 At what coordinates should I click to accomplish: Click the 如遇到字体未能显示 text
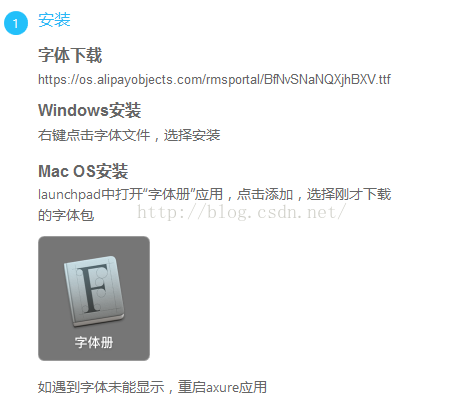click(101, 387)
